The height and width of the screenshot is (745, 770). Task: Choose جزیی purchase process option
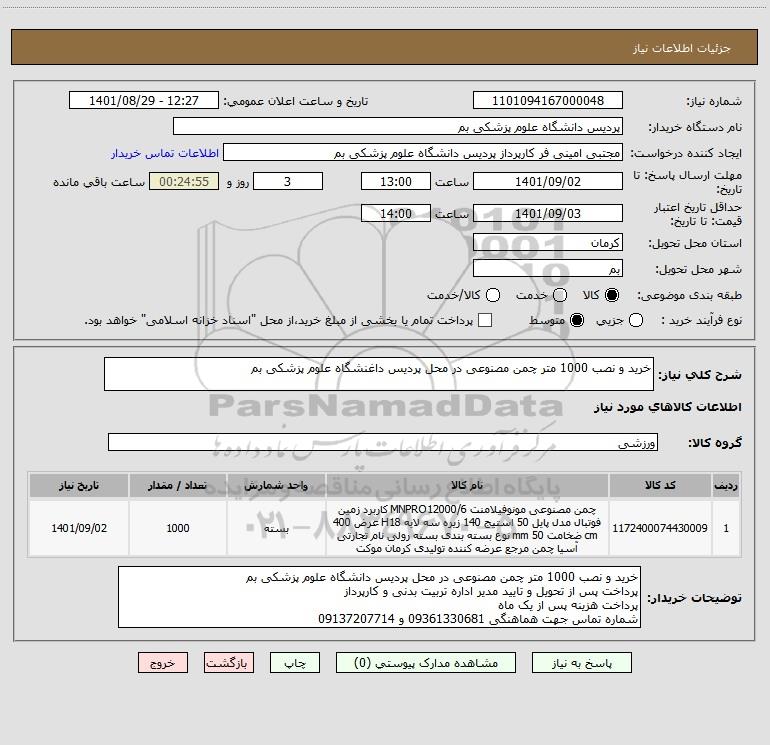(x=635, y=320)
